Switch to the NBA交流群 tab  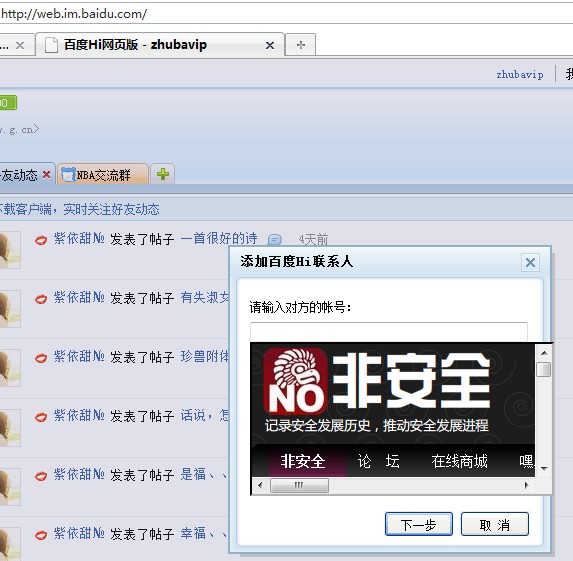103,175
